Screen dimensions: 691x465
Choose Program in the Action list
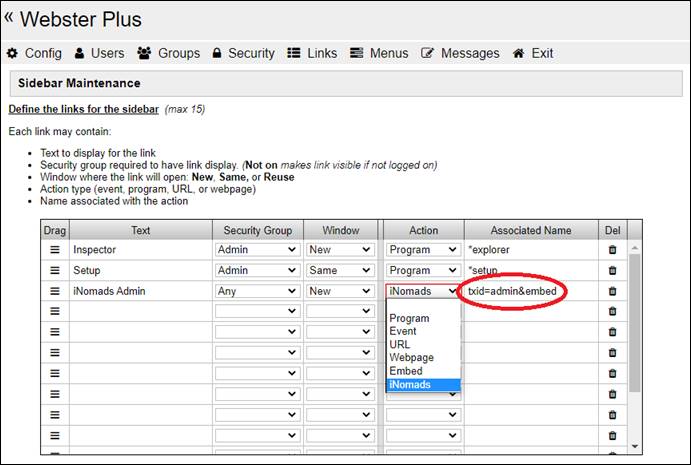coord(424,318)
